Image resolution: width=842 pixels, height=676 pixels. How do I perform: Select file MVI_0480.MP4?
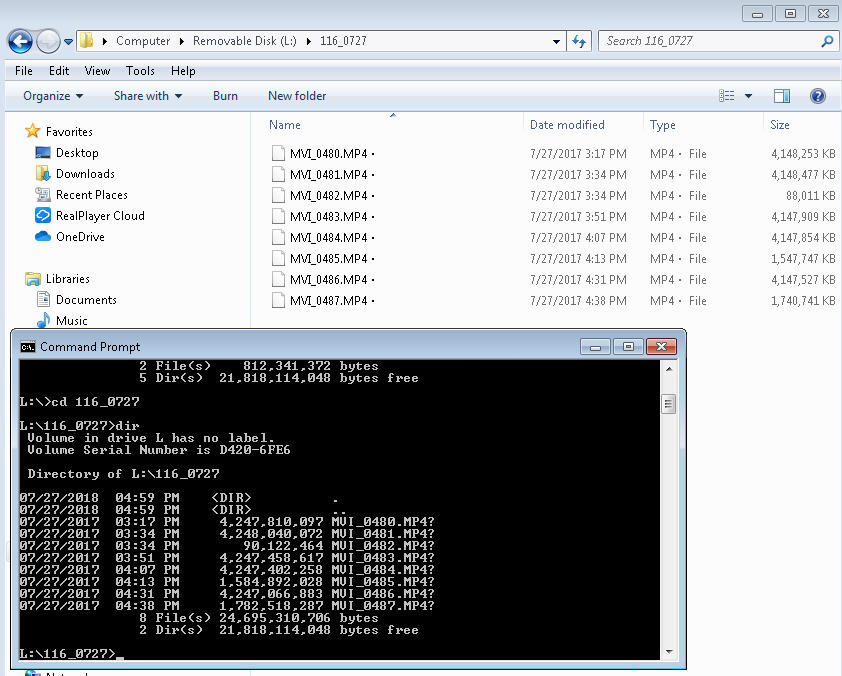pos(329,154)
